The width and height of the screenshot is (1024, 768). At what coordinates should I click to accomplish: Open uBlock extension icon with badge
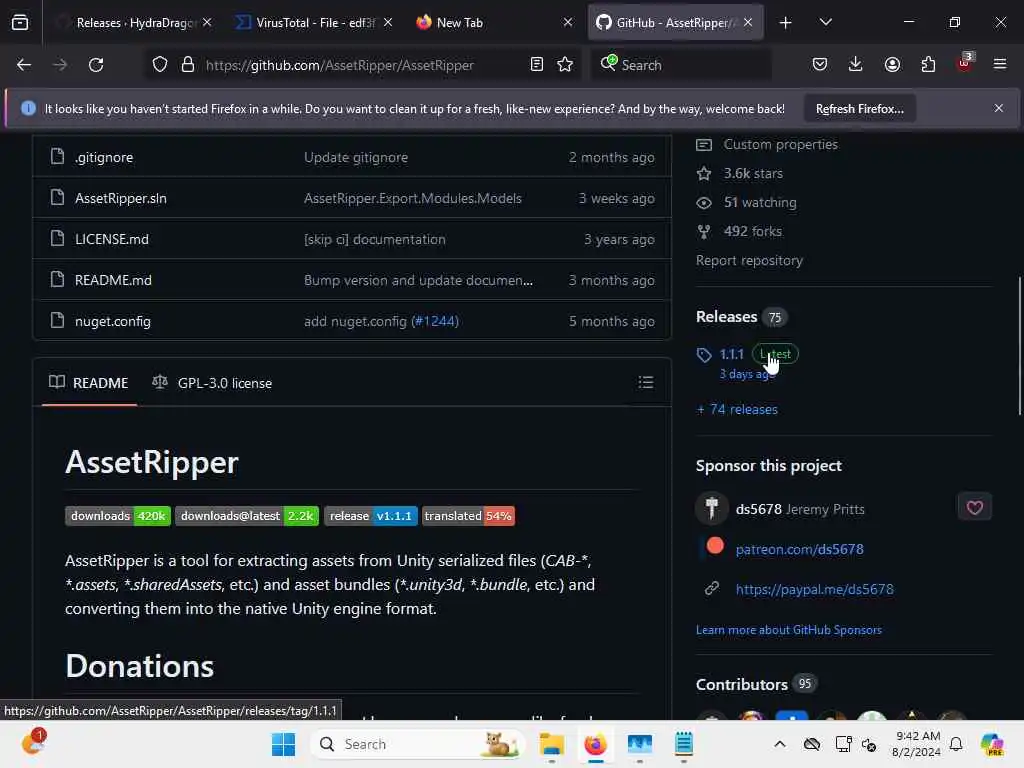[x=965, y=63]
